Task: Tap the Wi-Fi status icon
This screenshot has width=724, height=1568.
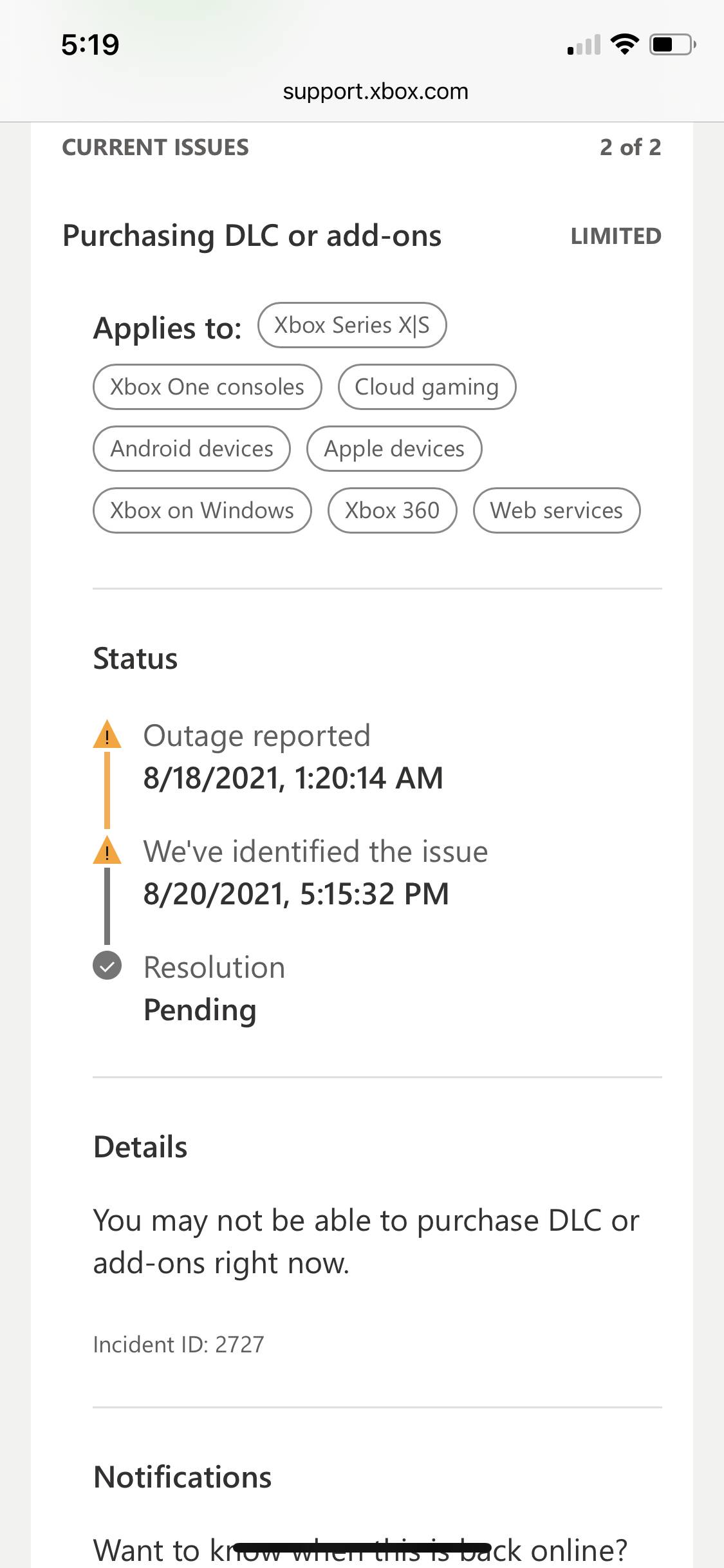Action: click(x=624, y=44)
